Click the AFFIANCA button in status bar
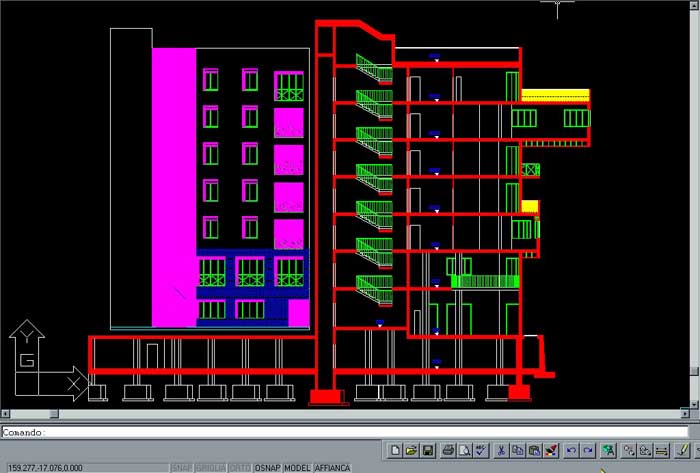 coord(333,467)
